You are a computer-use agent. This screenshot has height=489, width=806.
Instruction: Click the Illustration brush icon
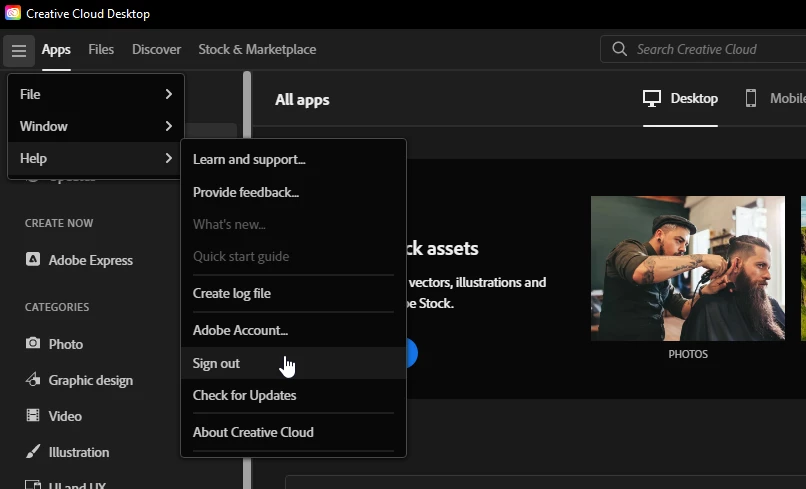pos(33,451)
